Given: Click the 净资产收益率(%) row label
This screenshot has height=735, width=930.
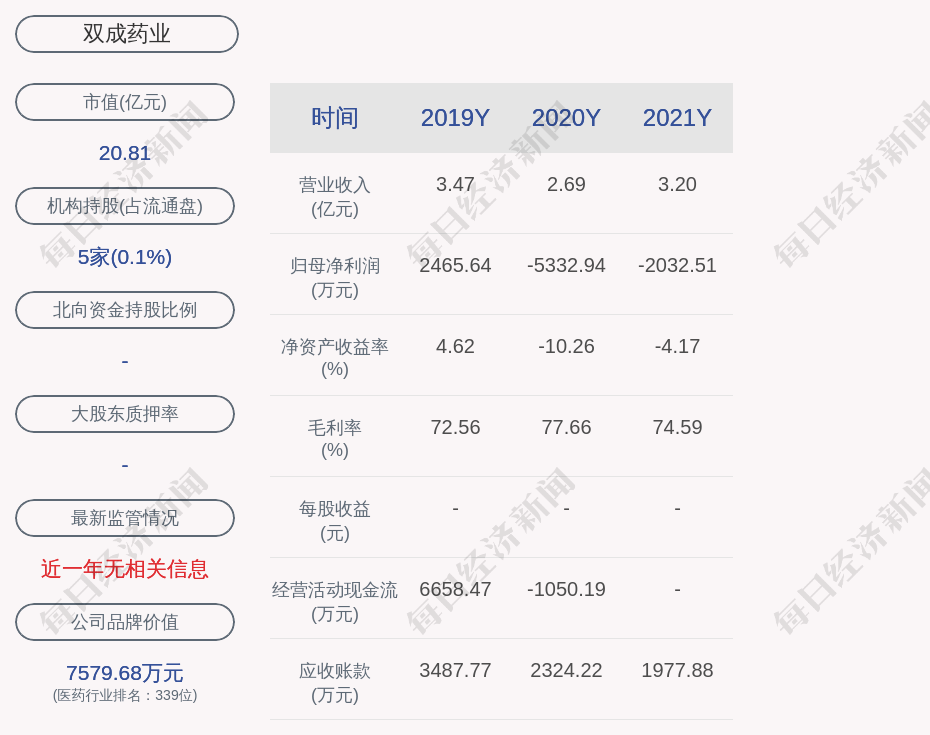Looking at the screenshot, I should 335,358.
